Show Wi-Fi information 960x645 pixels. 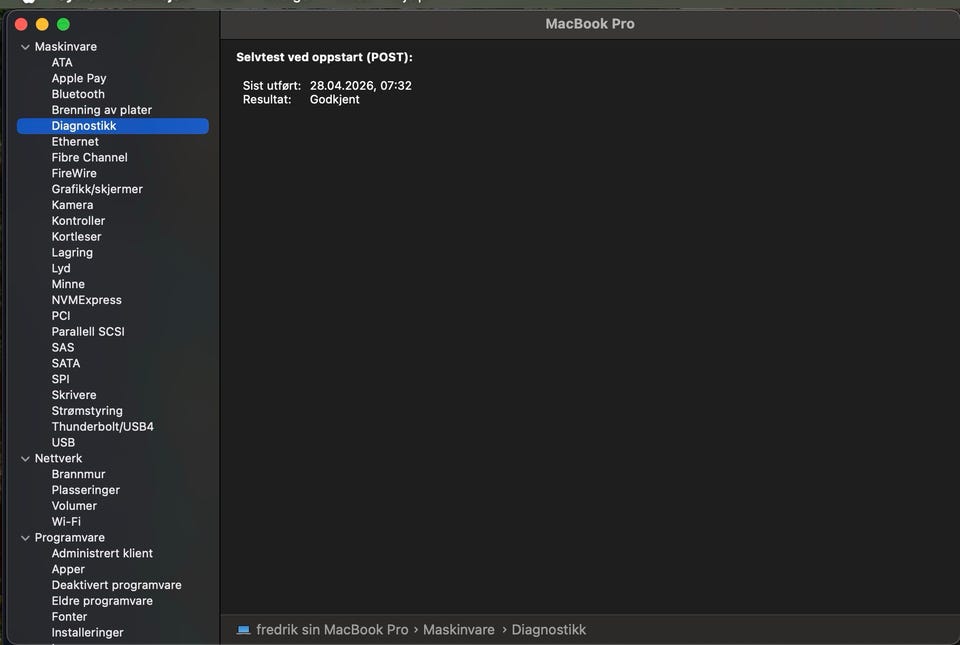[66, 522]
